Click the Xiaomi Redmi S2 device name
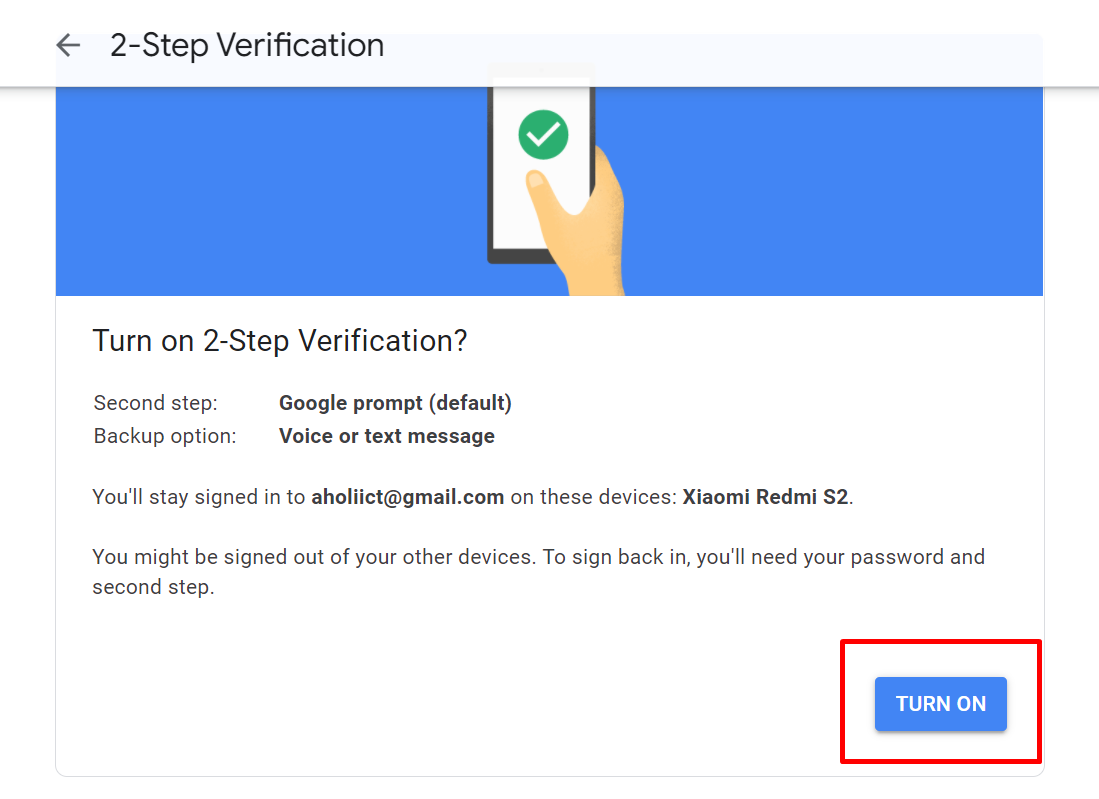 (765, 497)
